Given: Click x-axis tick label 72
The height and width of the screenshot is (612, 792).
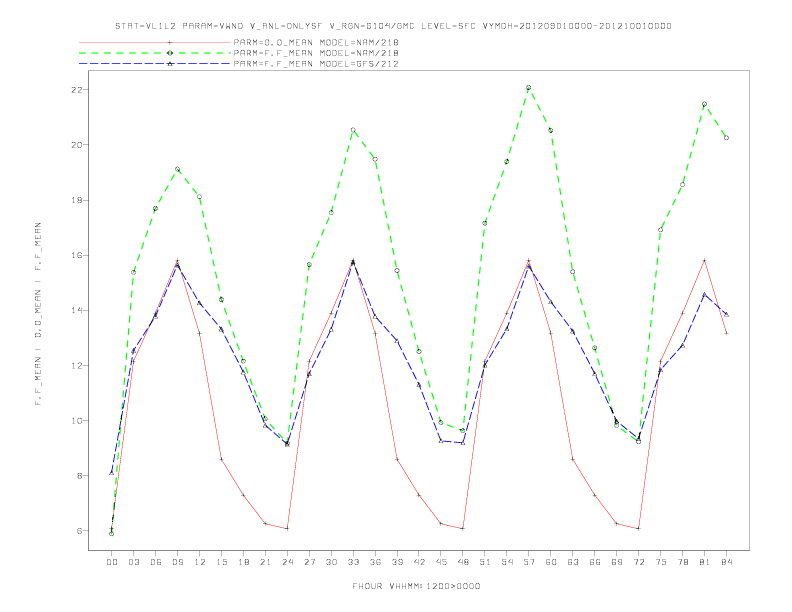Looking at the screenshot, I should tap(638, 562).
